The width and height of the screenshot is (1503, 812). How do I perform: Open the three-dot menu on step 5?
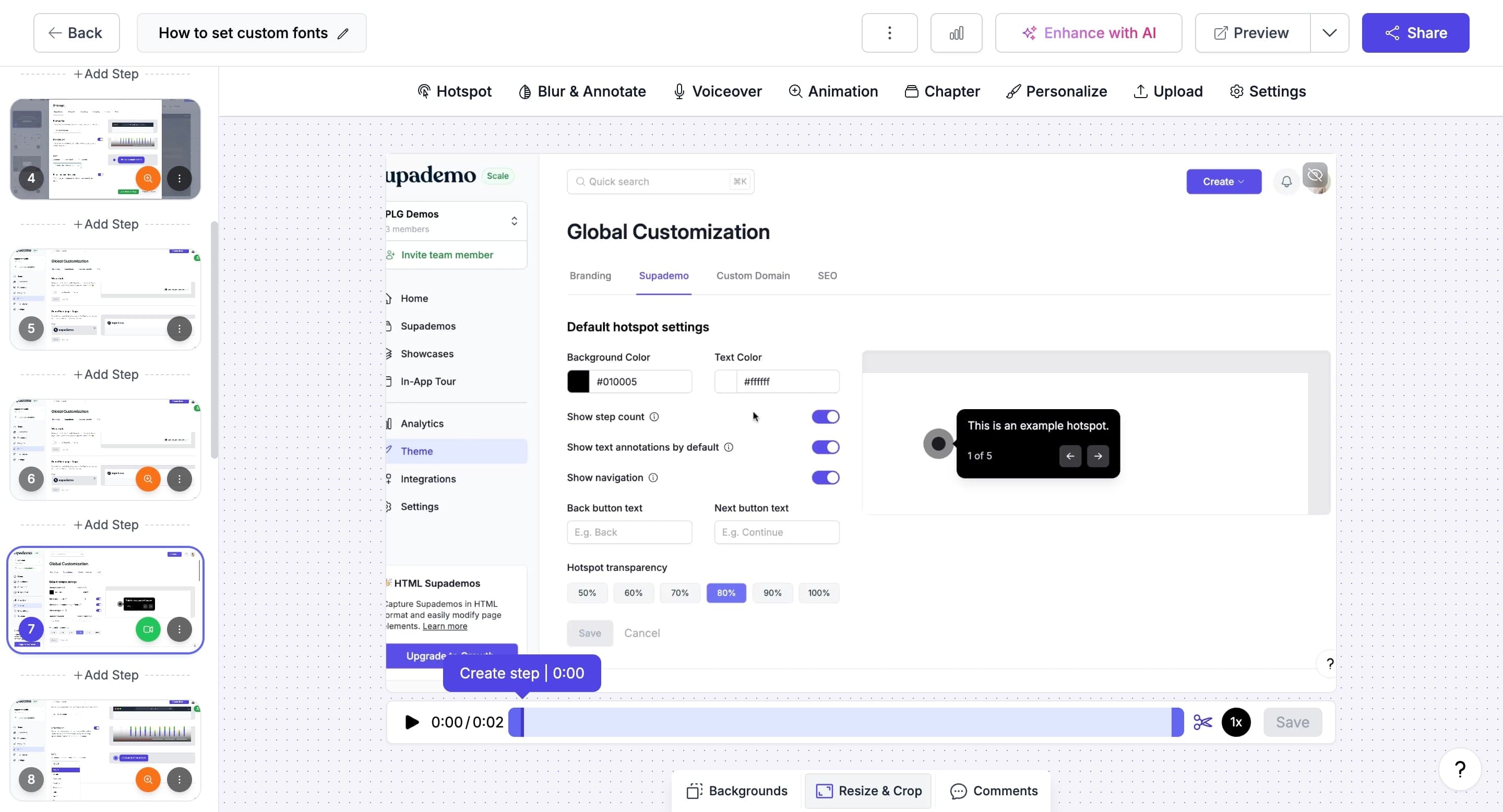[x=180, y=329]
